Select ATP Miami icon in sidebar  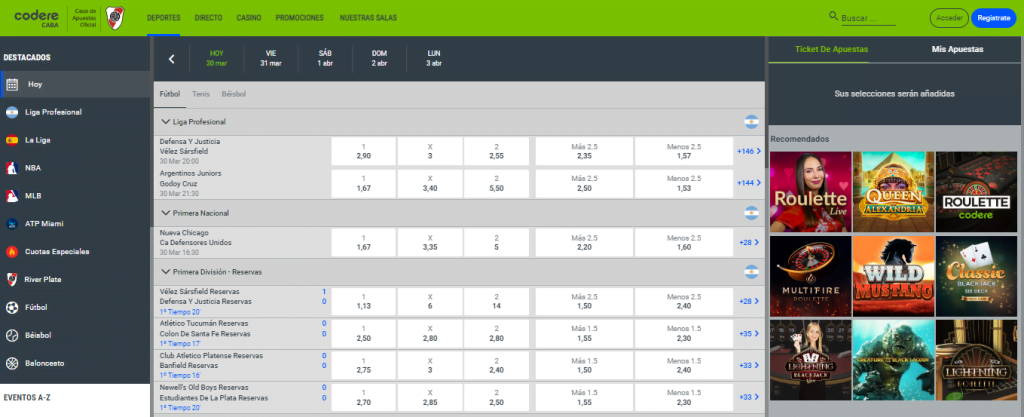coord(12,224)
